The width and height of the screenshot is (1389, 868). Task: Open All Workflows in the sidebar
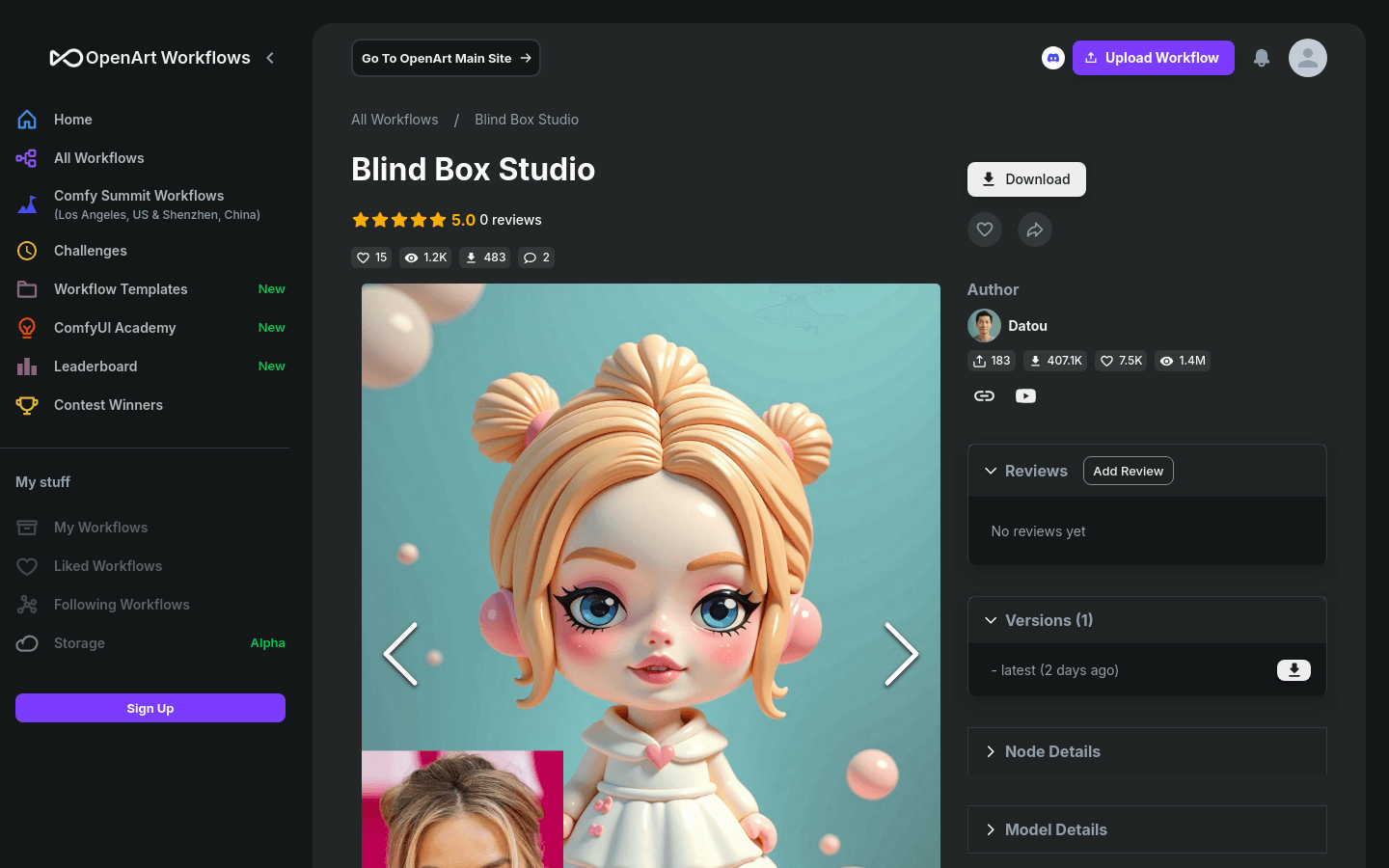pos(99,158)
